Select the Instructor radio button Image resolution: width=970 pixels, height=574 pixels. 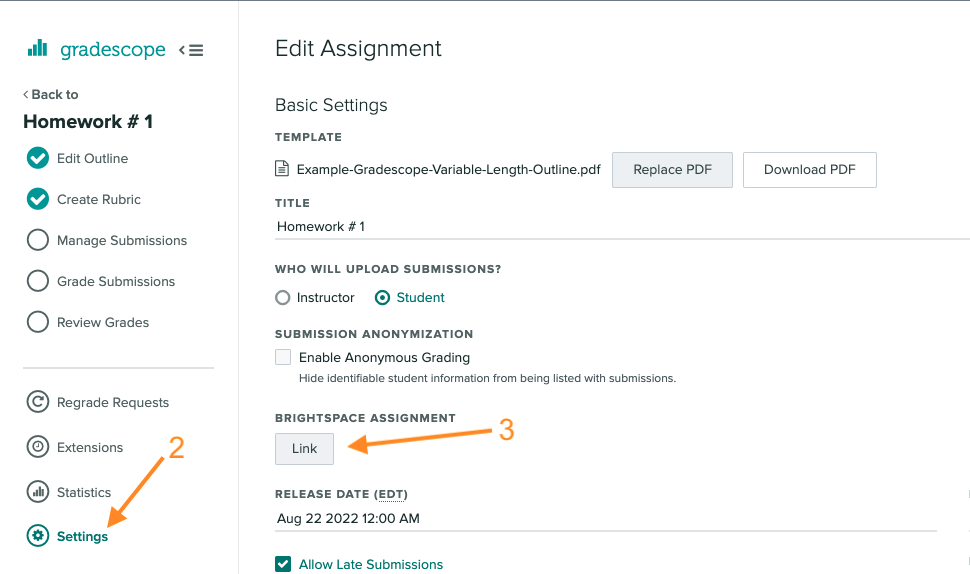coord(283,297)
